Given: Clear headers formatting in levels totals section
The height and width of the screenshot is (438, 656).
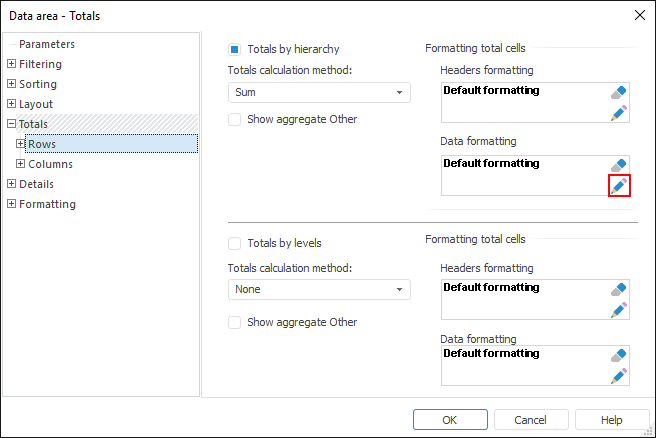Looking at the screenshot, I should (619, 289).
